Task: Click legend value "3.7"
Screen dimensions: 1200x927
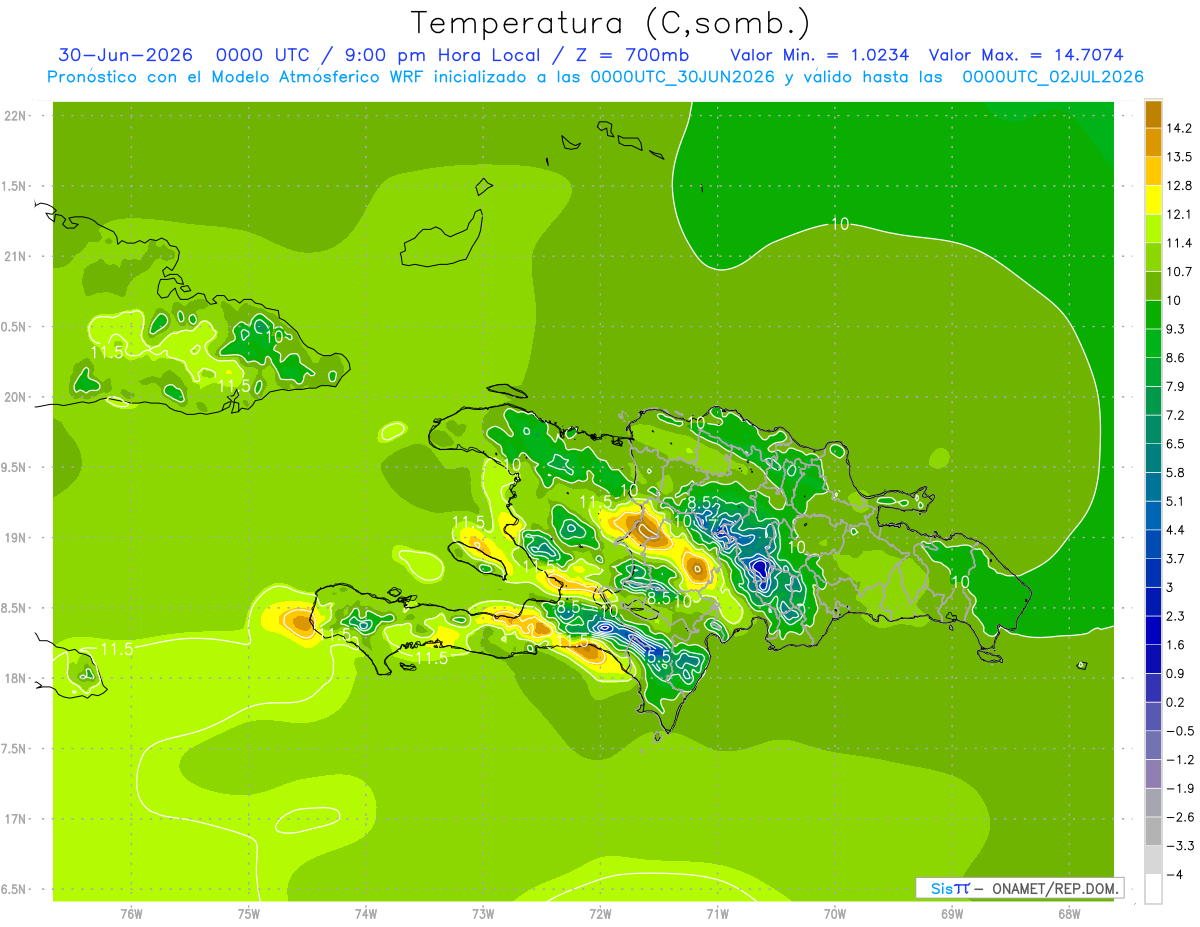Action: [1175, 558]
